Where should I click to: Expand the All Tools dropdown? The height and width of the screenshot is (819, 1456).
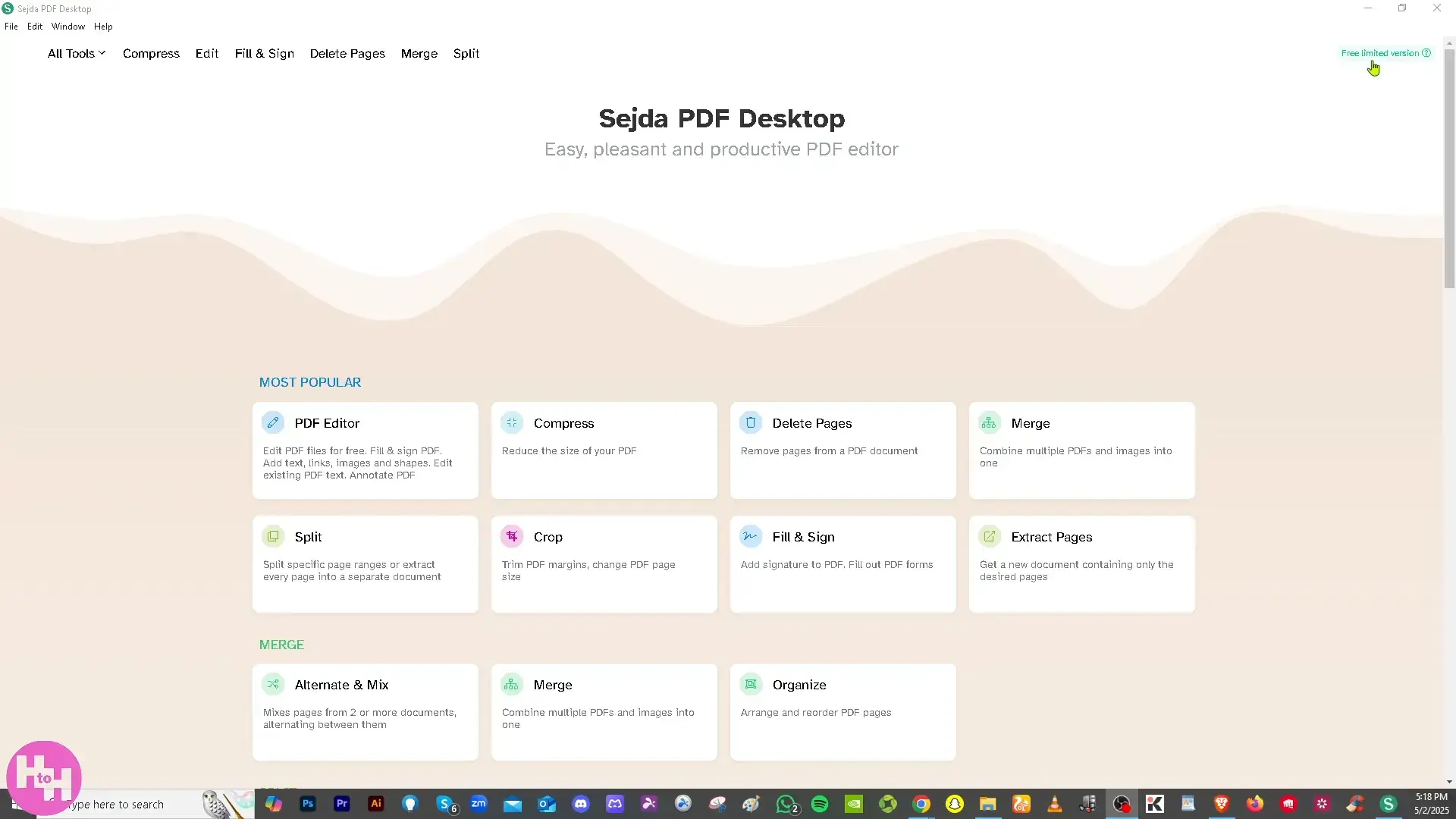(x=76, y=53)
